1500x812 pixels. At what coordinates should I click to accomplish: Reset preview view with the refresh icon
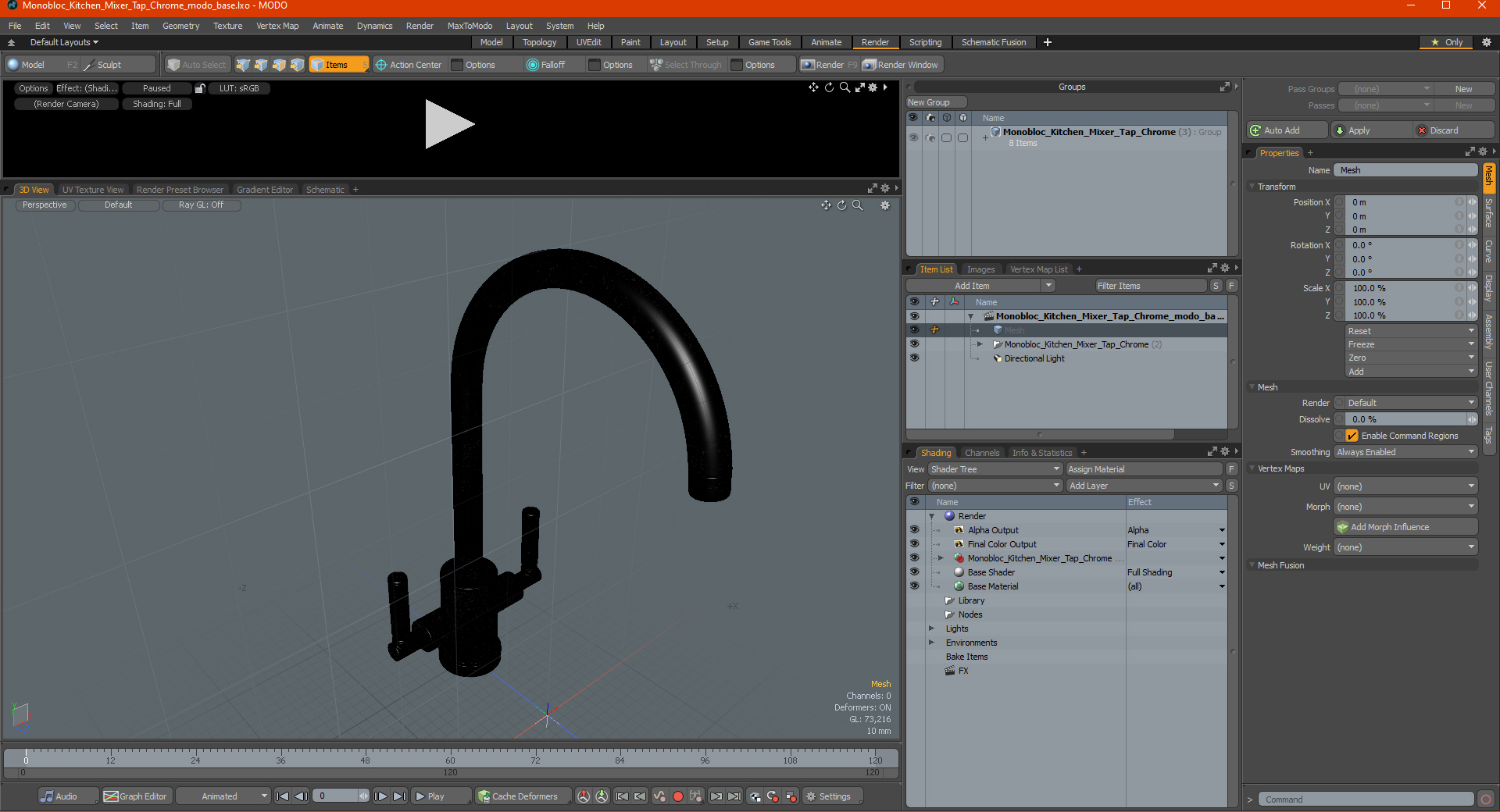coord(829,87)
